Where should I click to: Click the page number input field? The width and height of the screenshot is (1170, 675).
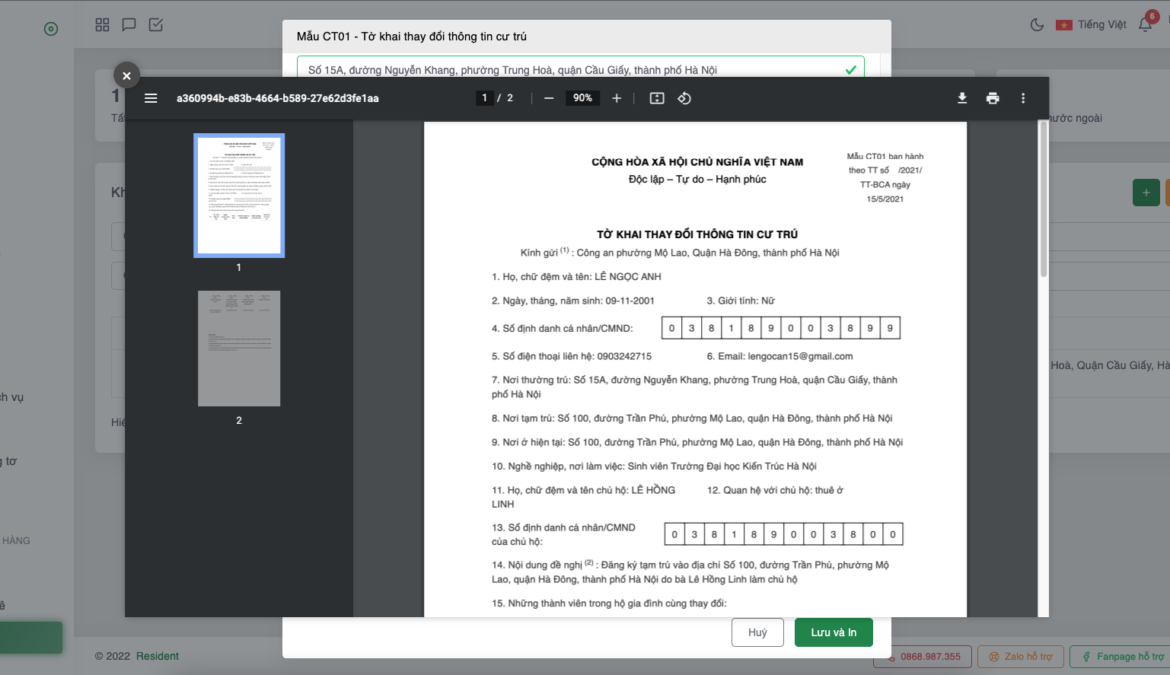(x=485, y=98)
